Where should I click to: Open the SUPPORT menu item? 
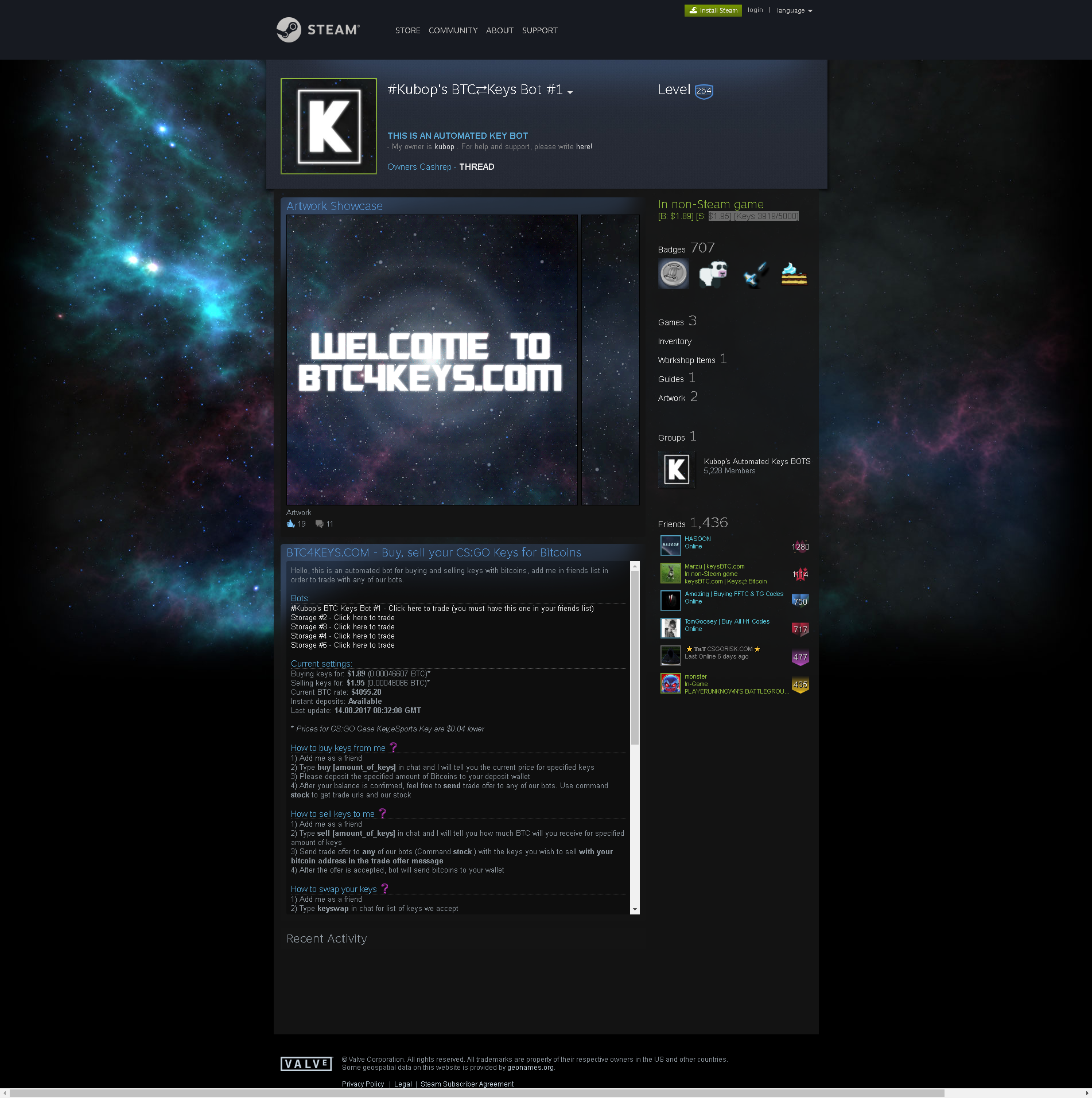pos(539,30)
